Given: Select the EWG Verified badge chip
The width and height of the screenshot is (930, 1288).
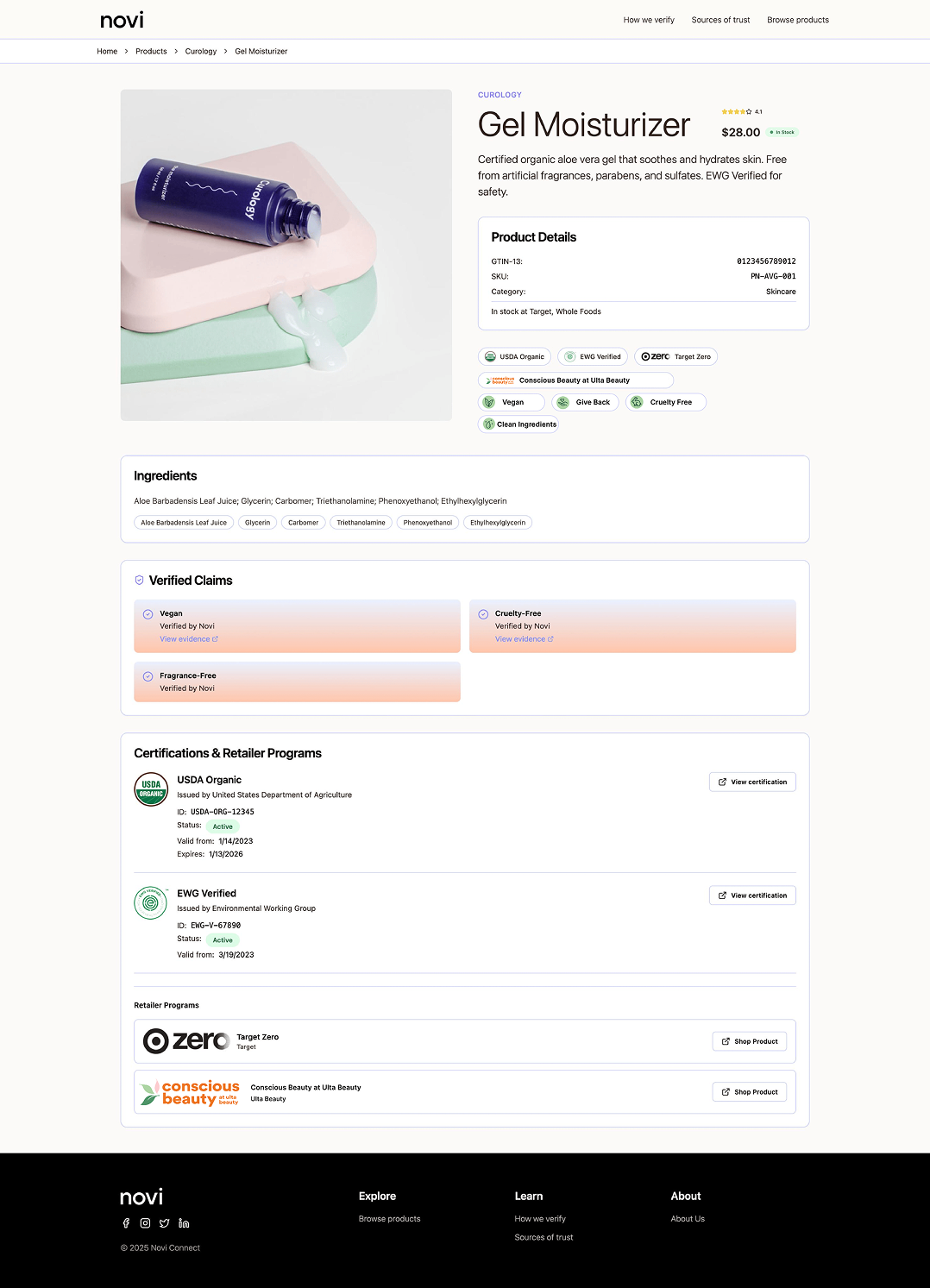Looking at the screenshot, I should click(x=593, y=356).
